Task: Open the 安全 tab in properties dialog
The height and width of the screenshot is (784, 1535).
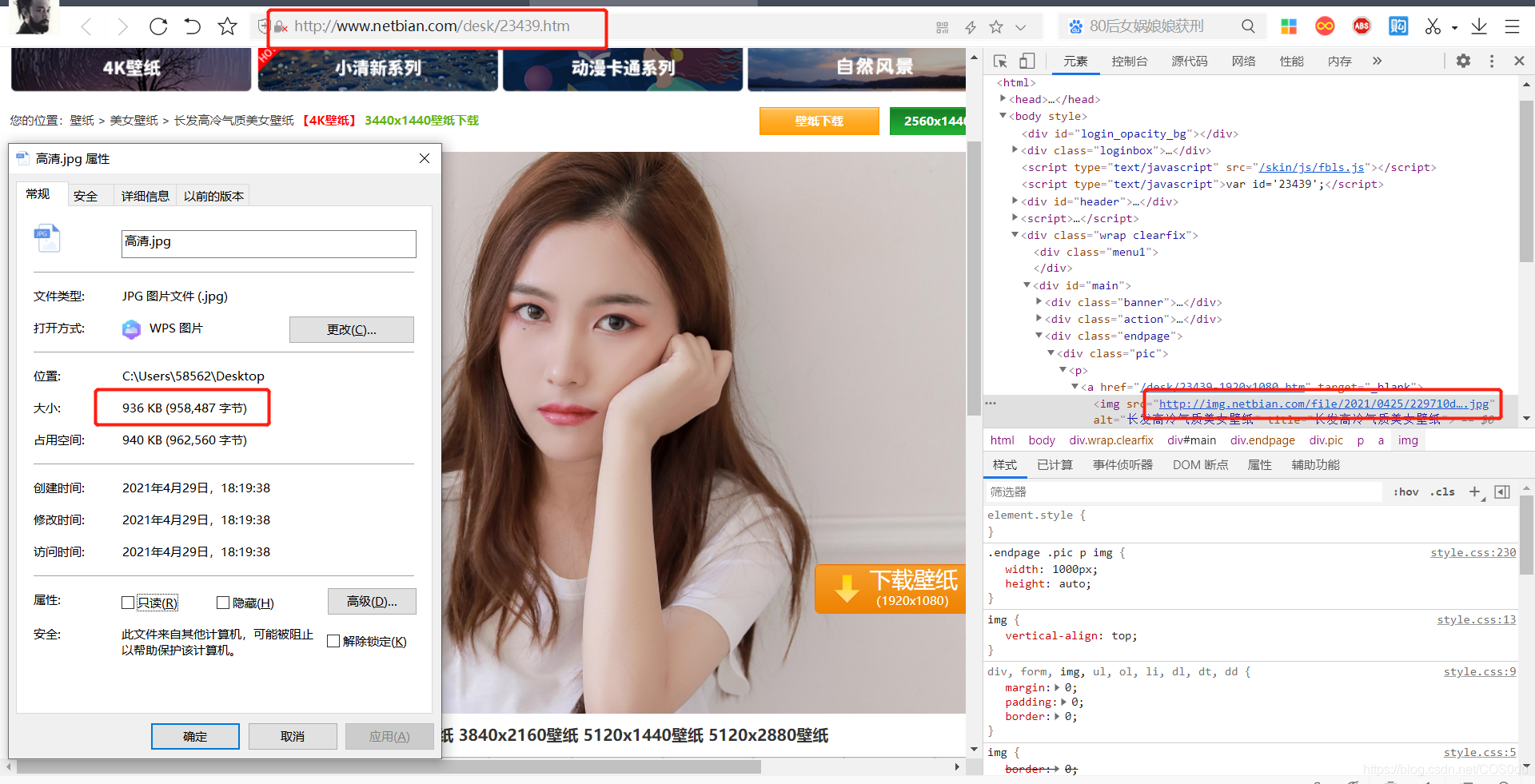Action: coord(86,196)
